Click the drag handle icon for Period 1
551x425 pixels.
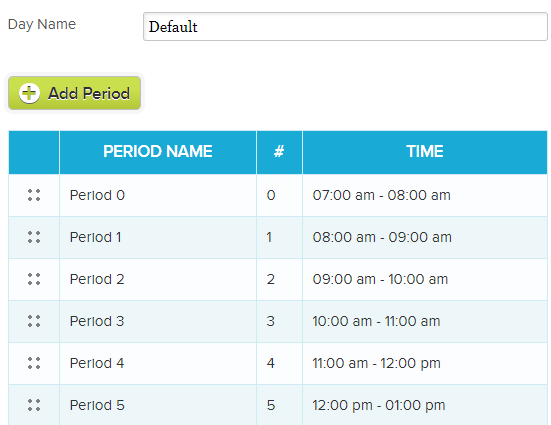[x=34, y=237]
